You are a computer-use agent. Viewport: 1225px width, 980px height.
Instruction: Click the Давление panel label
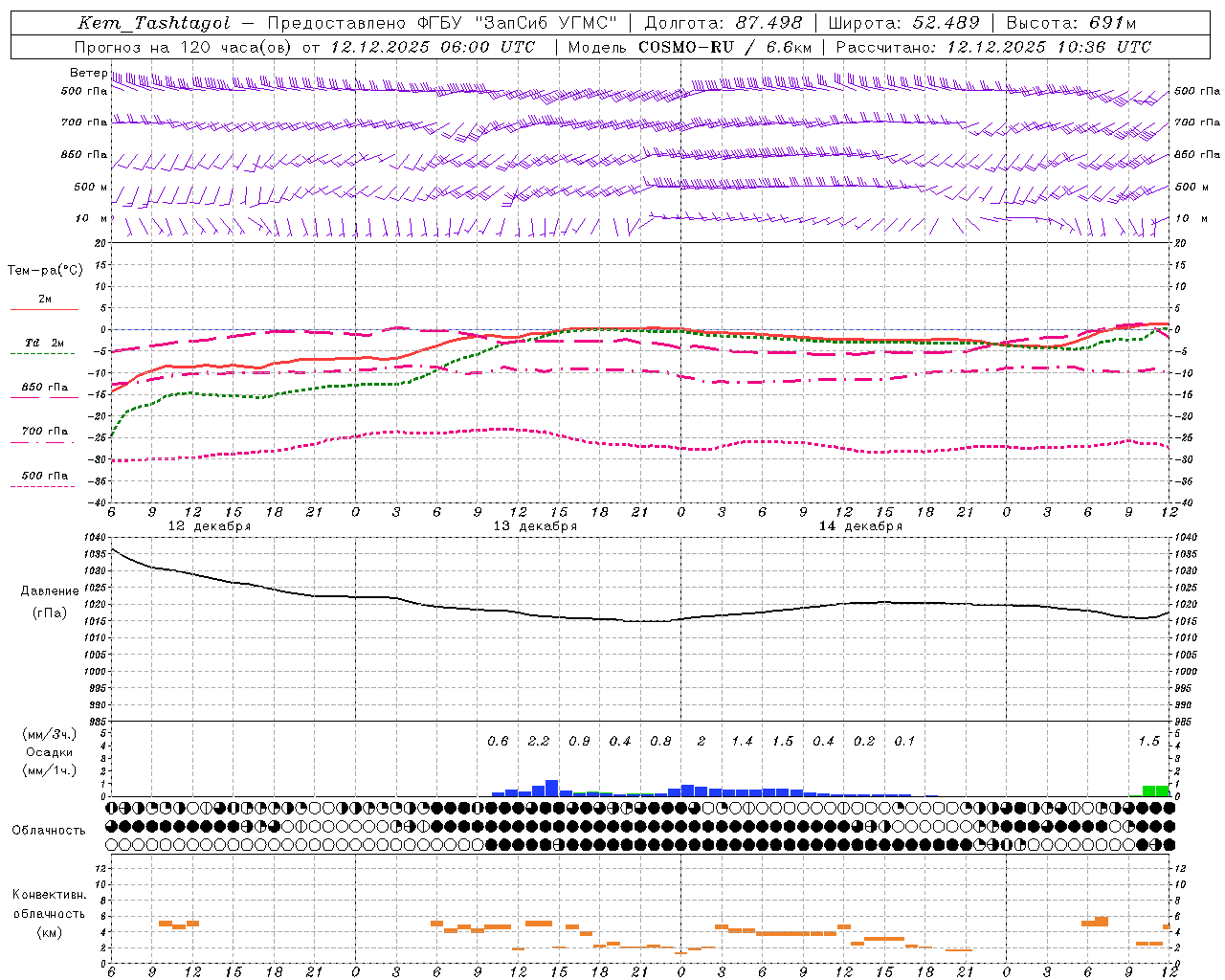pos(50,591)
